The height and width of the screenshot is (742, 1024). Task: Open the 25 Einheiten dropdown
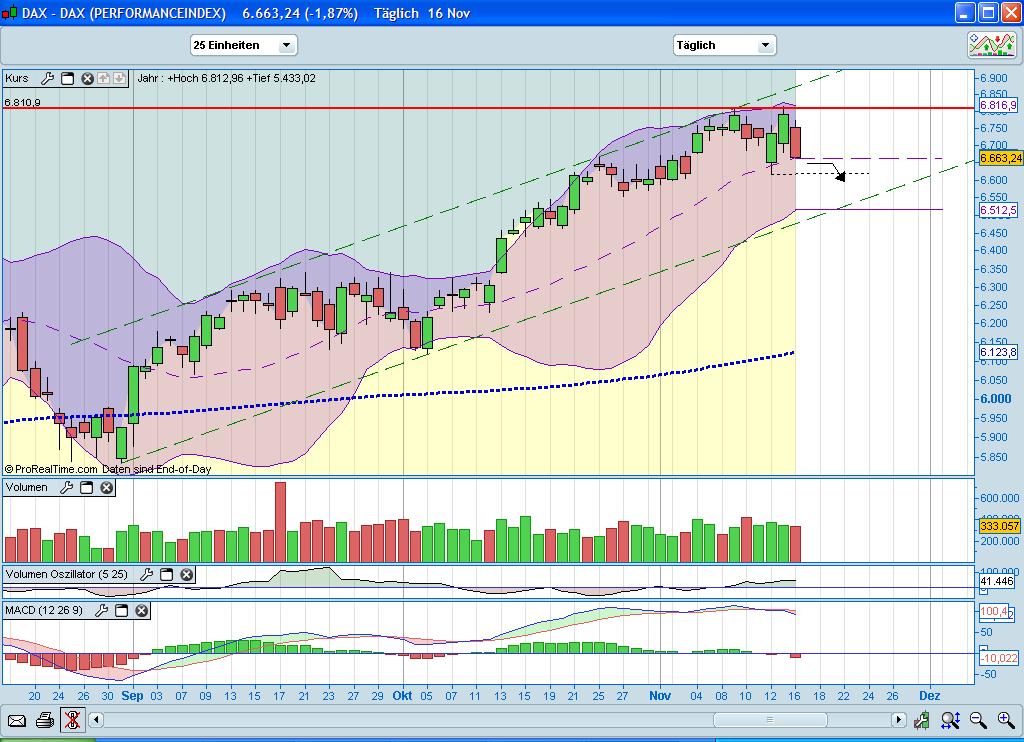click(244, 45)
